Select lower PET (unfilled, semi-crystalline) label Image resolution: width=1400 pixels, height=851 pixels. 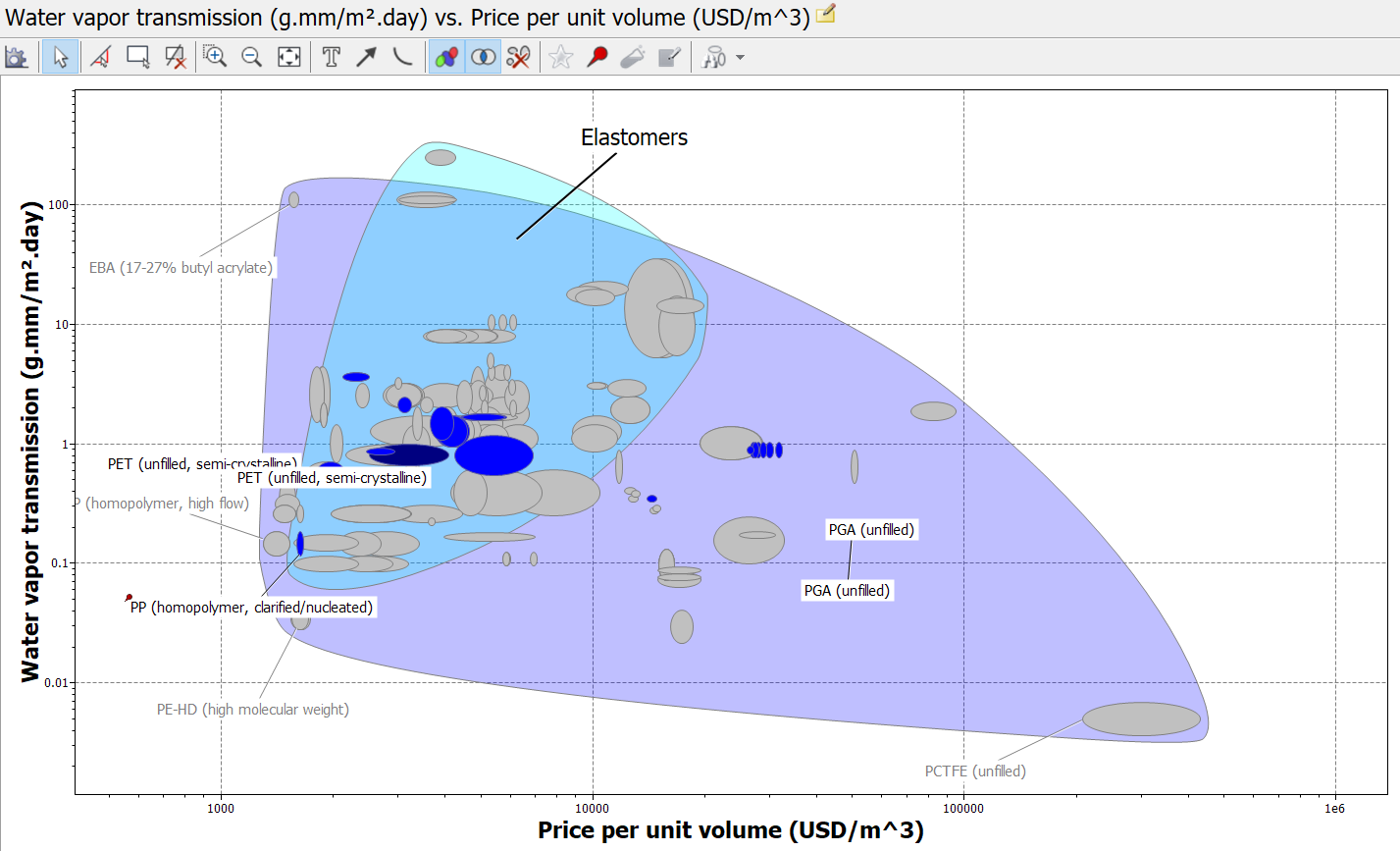point(333,477)
